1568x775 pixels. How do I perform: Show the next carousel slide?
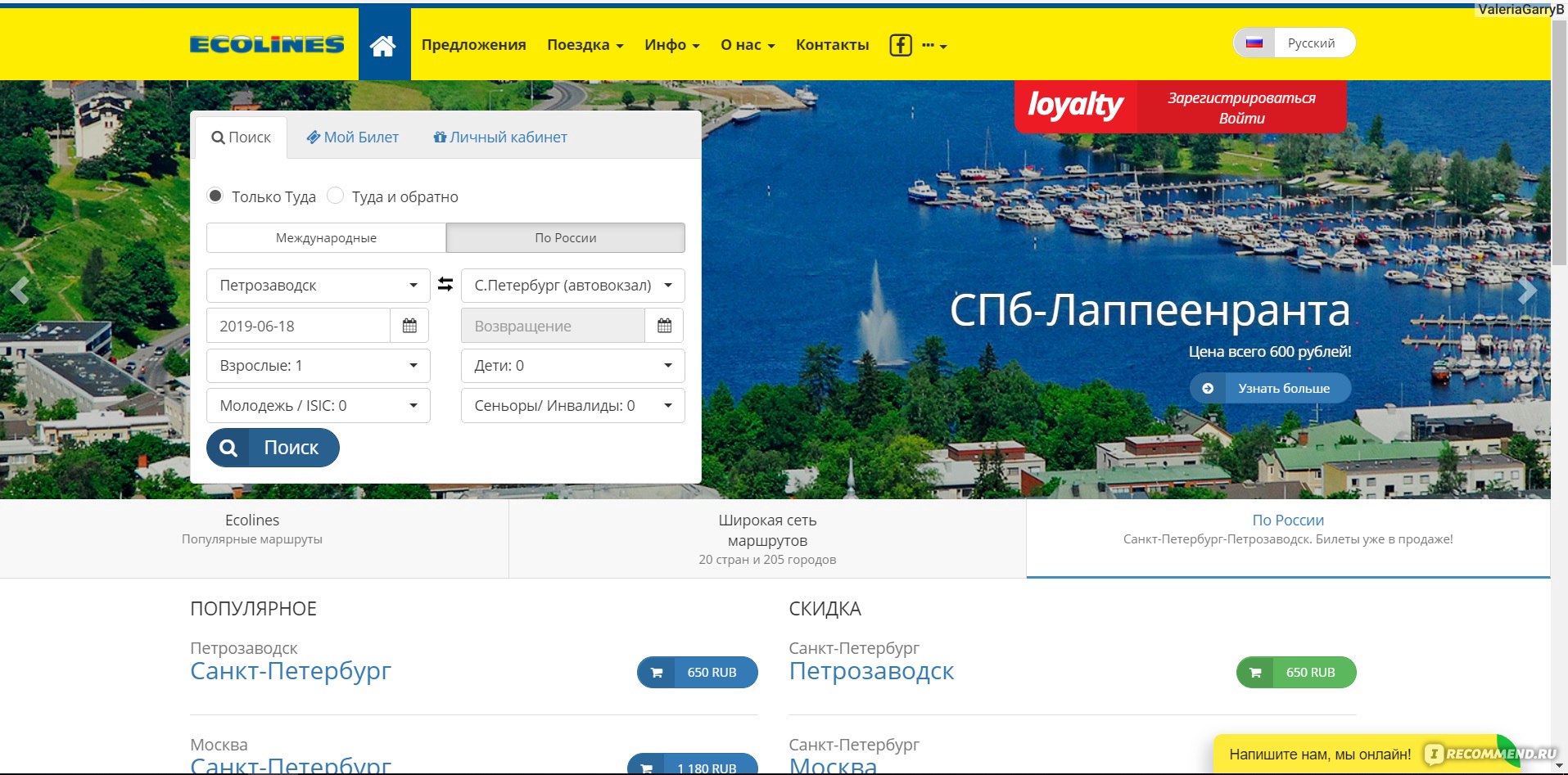coord(1528,291)
